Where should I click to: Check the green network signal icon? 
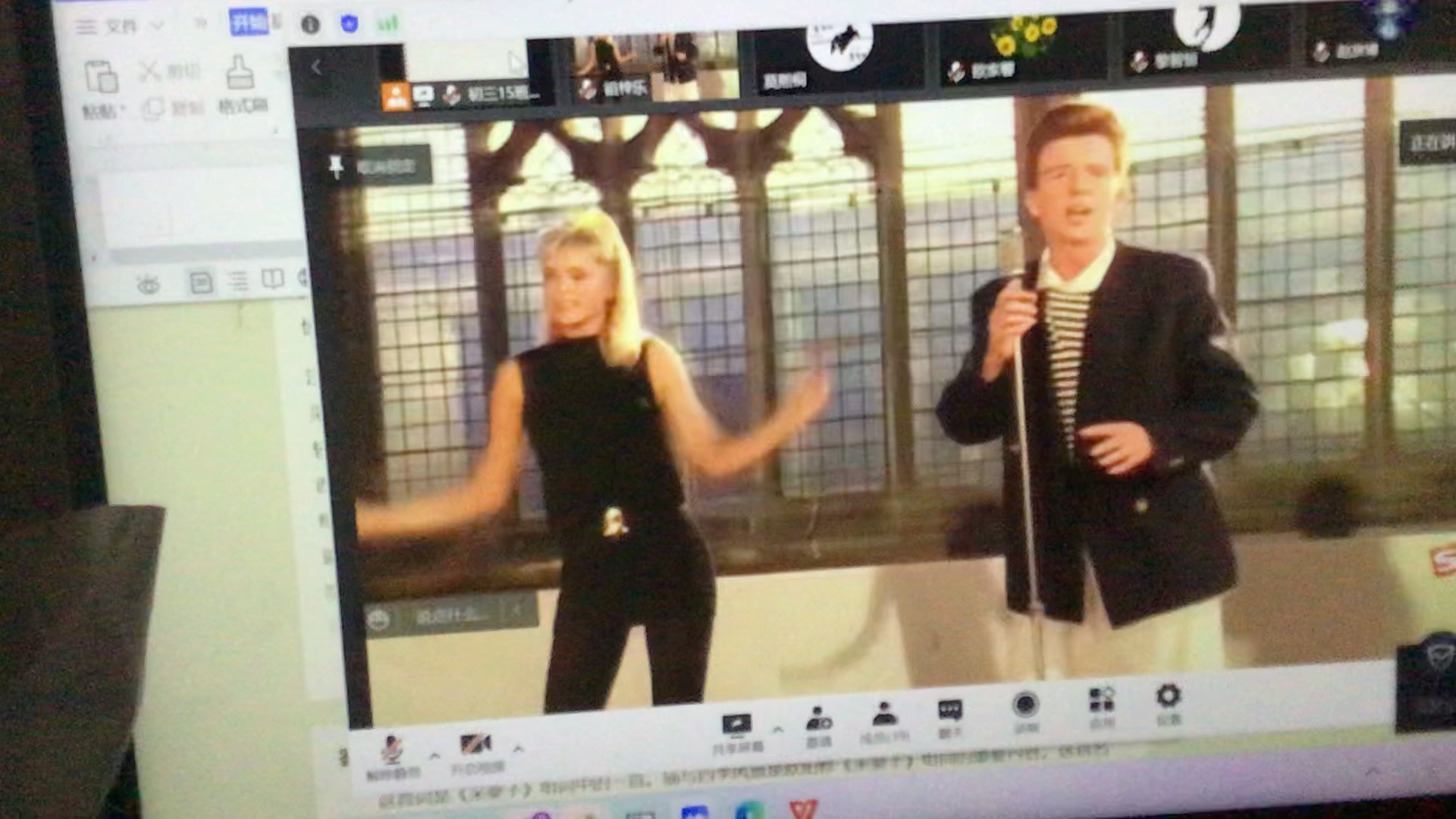click(x=388, y=24)
